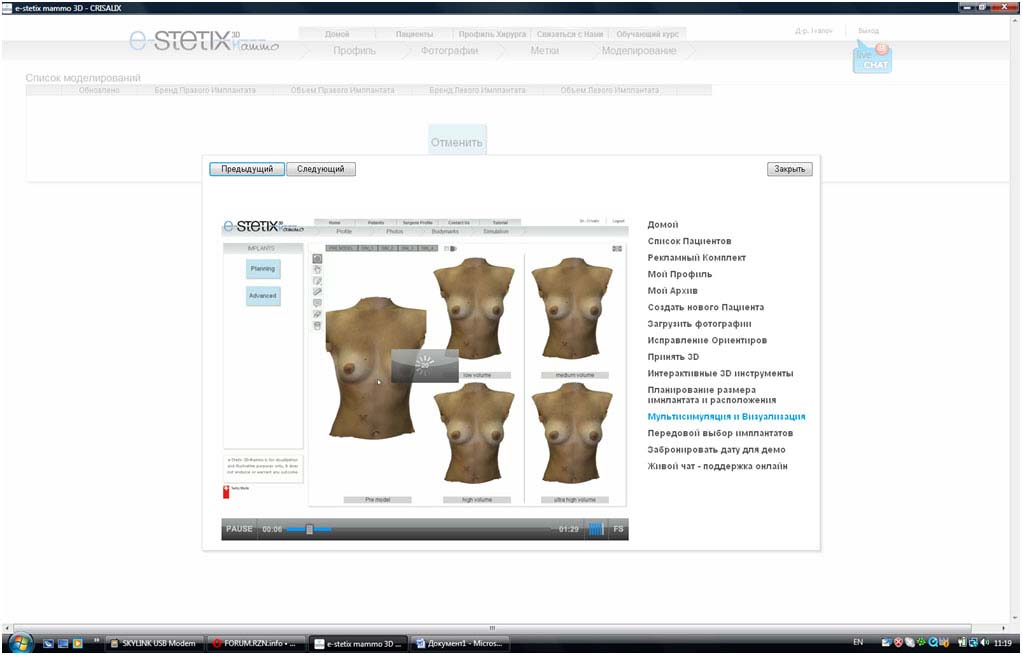Open the Передовой выбор имплантатов topic
This screenshot has width=1022, height=655.
pyautogui.click(x=720, y=433)
